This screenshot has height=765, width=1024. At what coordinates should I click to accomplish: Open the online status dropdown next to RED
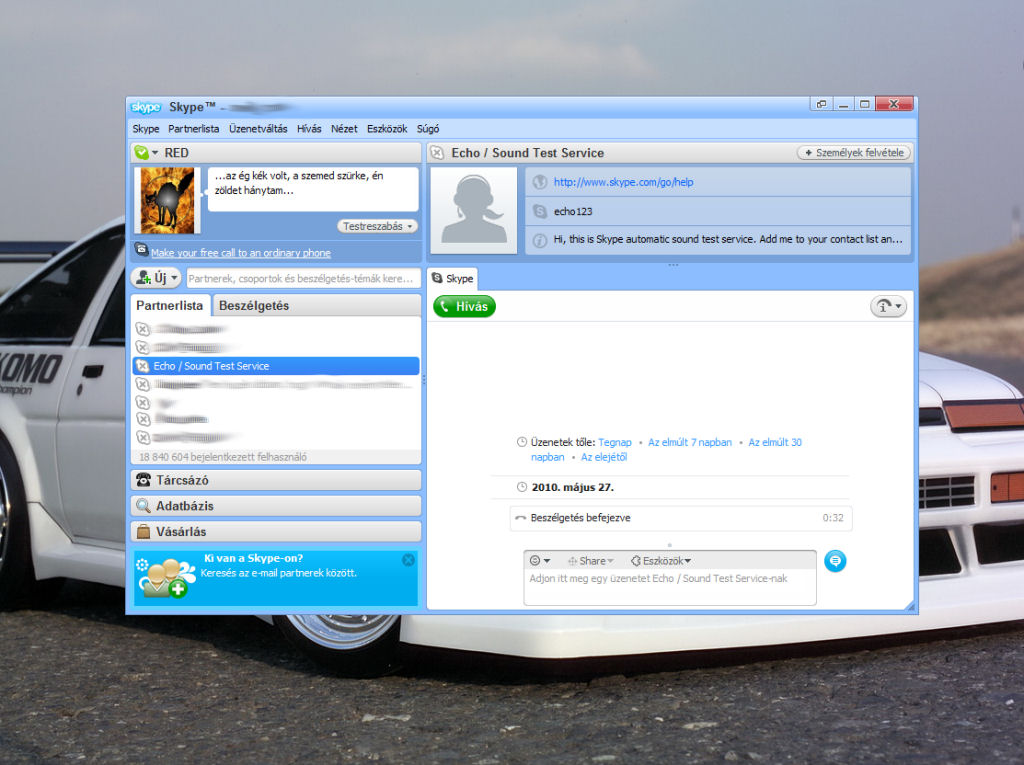point(147,153)
